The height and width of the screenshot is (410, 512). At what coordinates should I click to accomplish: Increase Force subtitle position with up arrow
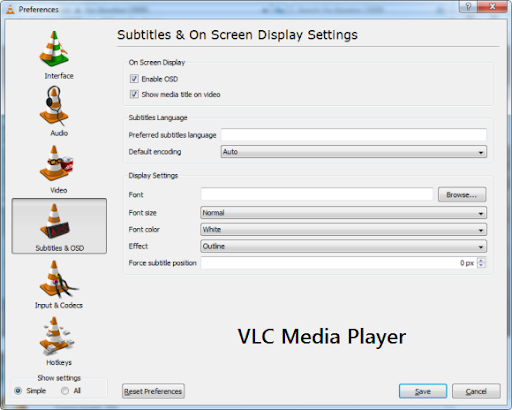[481, 260]
